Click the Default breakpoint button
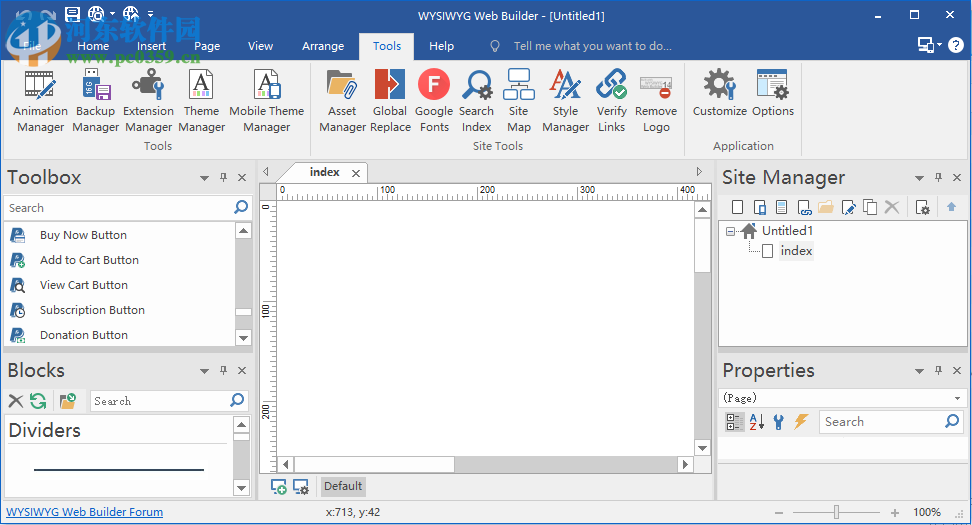The image size is (972, 525). [343, 486]
